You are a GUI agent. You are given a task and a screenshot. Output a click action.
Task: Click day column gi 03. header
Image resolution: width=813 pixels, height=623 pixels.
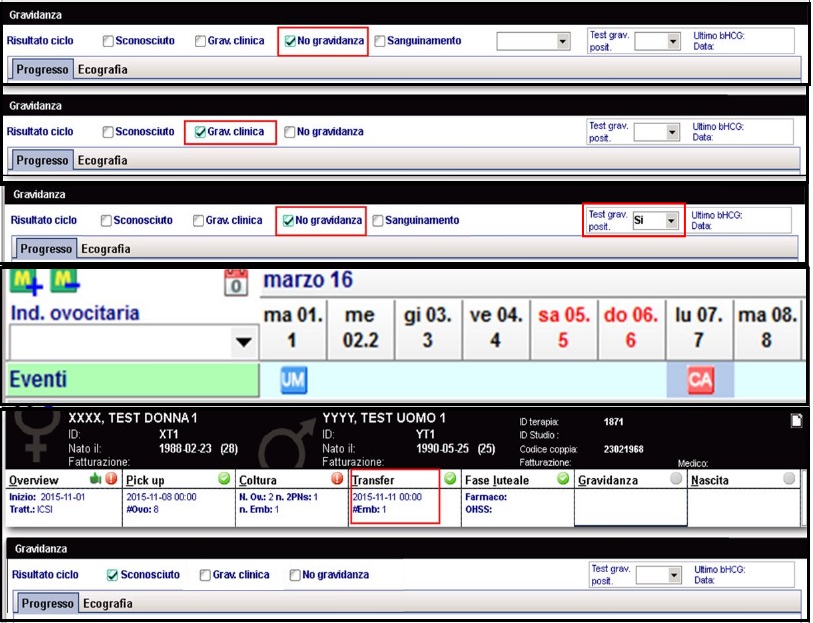click(x=428, y=328)
